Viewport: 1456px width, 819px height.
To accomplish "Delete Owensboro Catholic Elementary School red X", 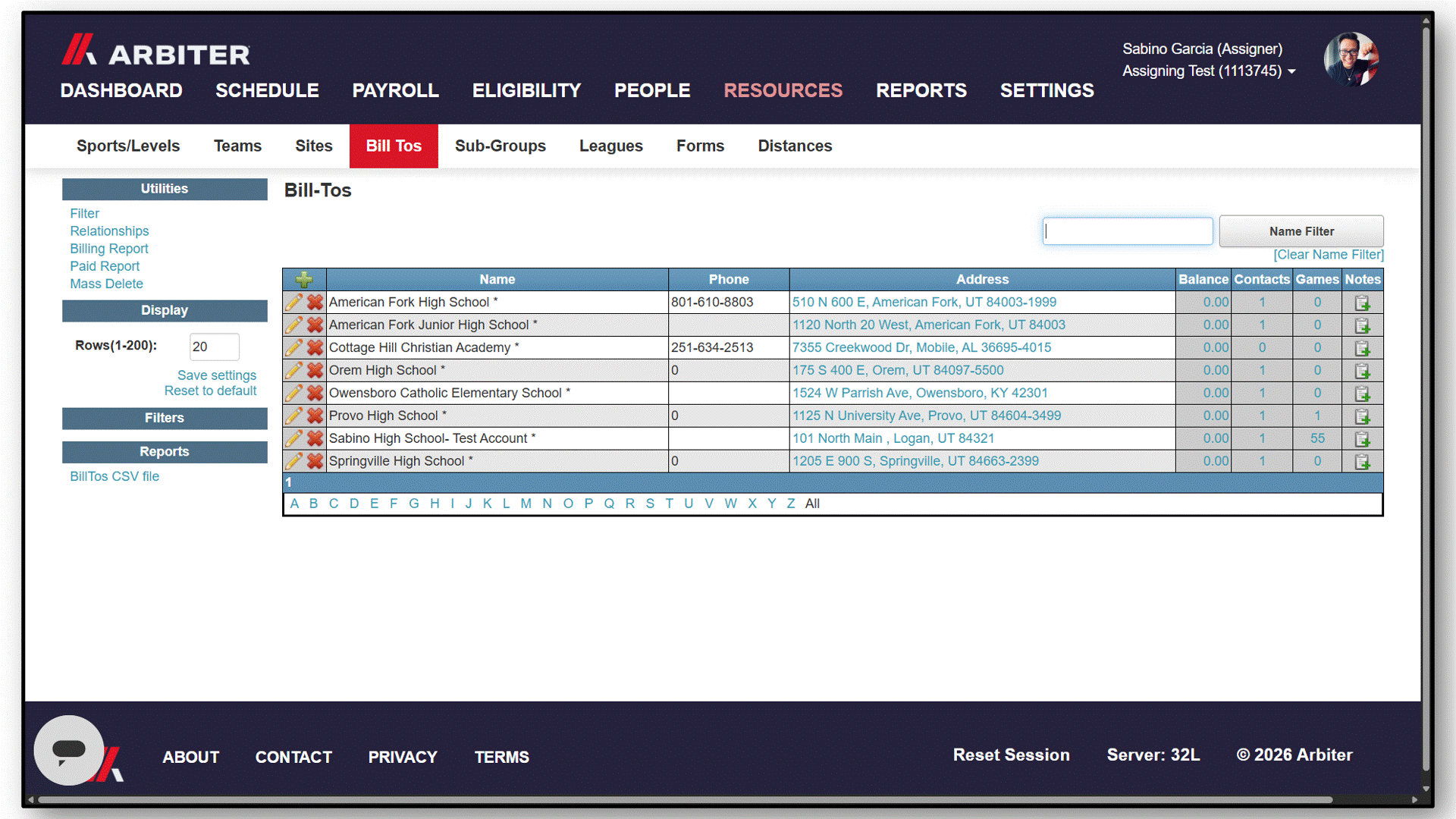I will click(315, 394).
